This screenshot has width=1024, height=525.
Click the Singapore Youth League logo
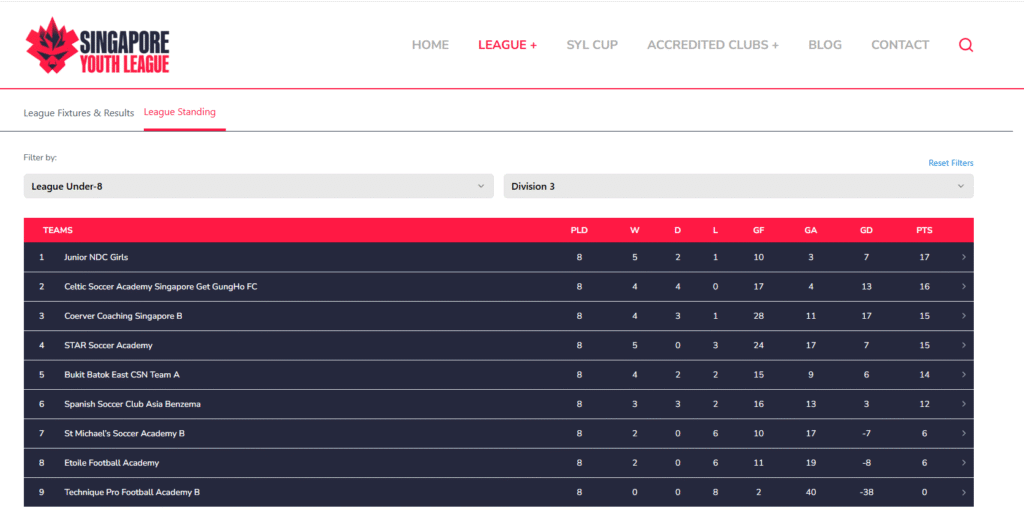coord(98,46)
